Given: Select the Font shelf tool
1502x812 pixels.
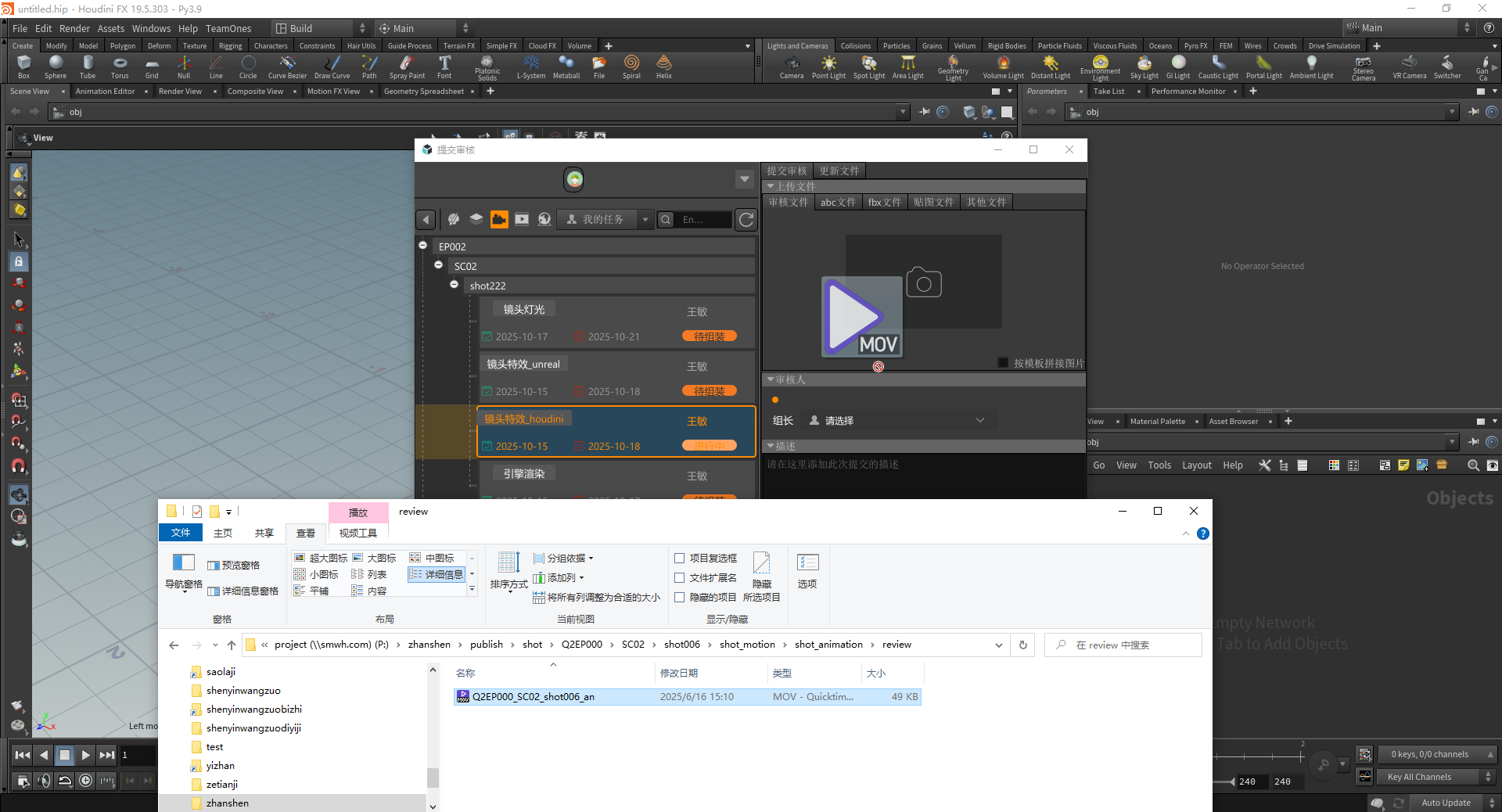Looking at the screenshot, I should [x=444, y=66].
